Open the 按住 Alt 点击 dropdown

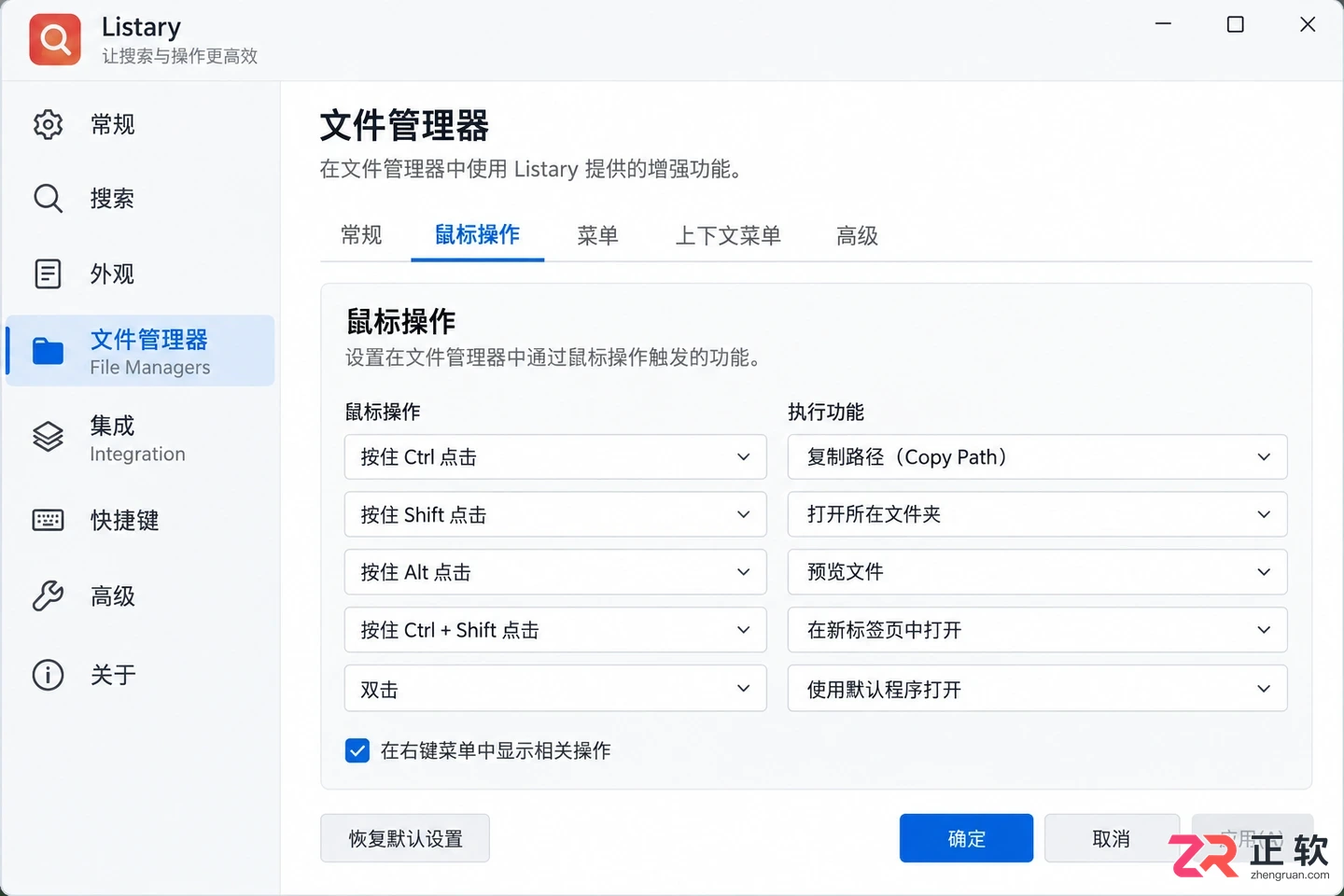click(x=555, y=572)
